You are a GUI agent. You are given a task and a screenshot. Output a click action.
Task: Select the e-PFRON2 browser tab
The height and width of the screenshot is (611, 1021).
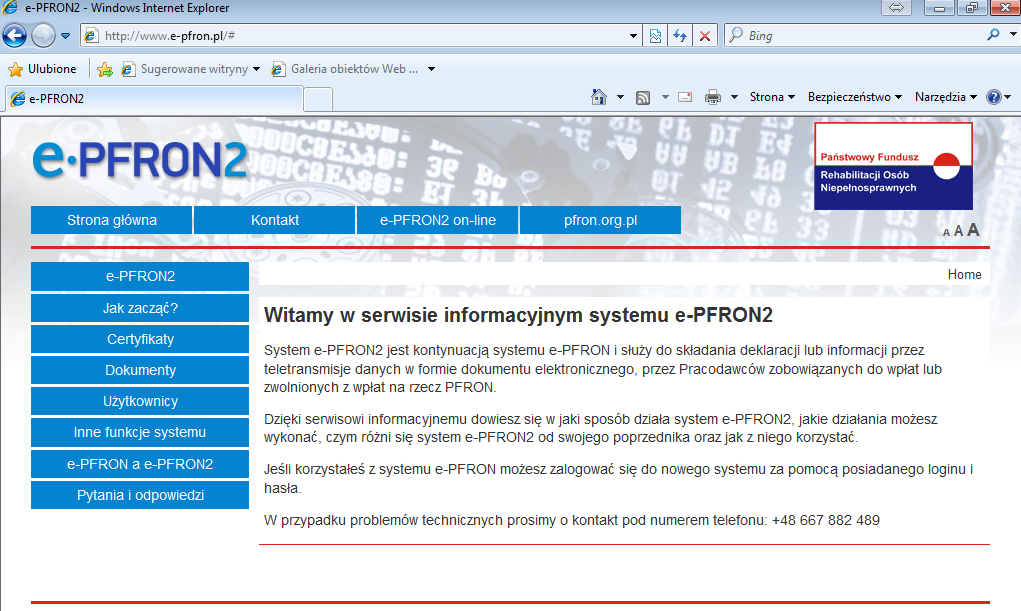coord(154,99)
